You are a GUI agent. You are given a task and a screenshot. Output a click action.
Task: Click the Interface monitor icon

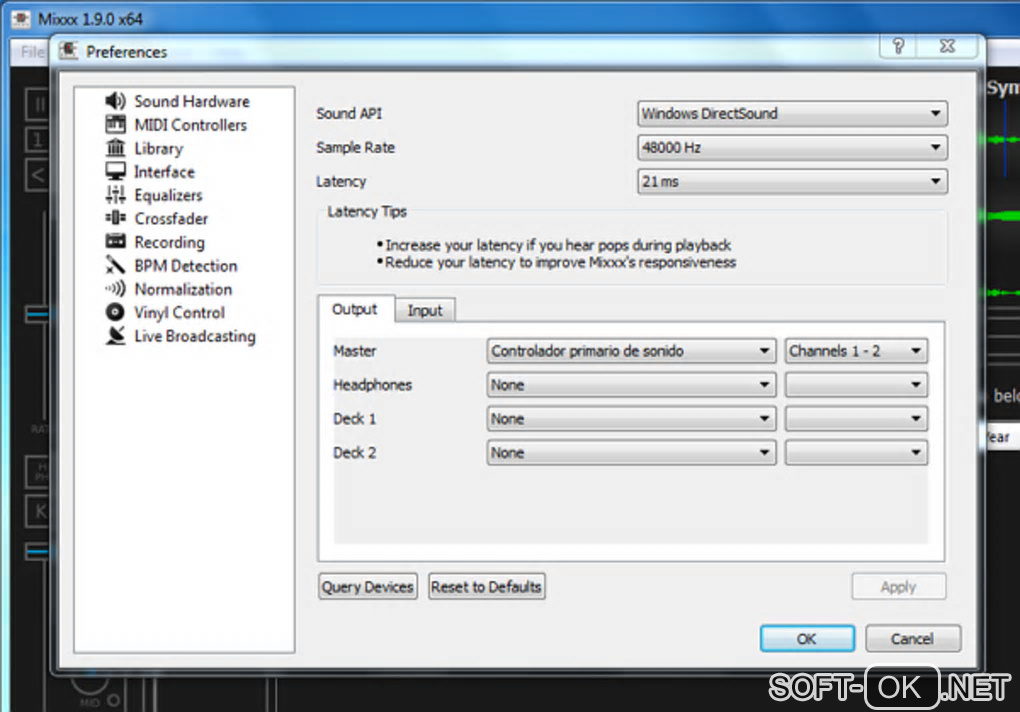(115, 171)
